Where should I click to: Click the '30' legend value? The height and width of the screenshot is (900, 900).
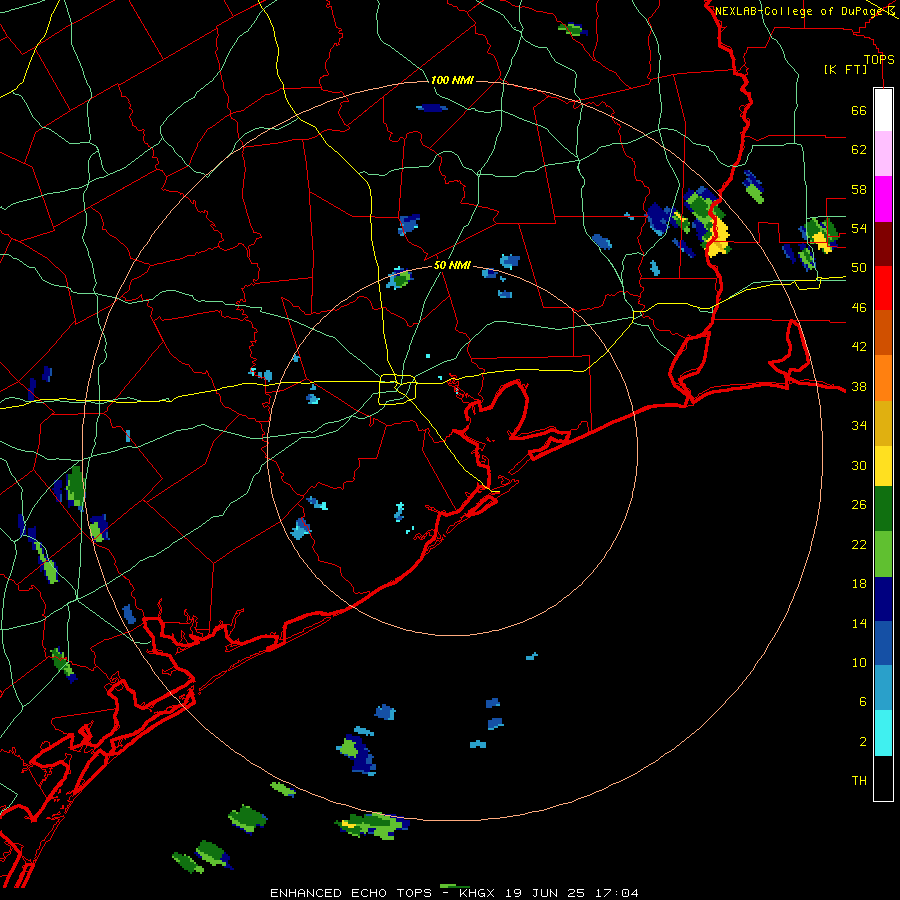(859, 465)
